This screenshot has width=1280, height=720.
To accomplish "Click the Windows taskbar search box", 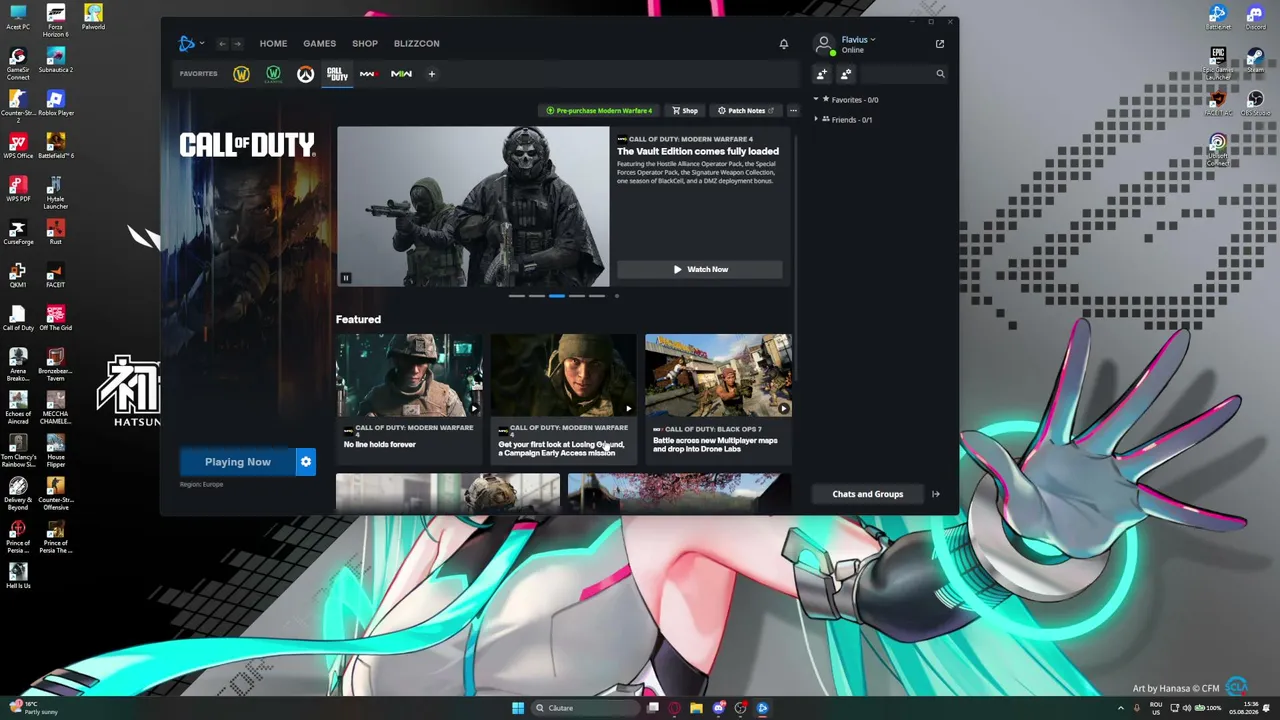I will [x=585, y=708].
